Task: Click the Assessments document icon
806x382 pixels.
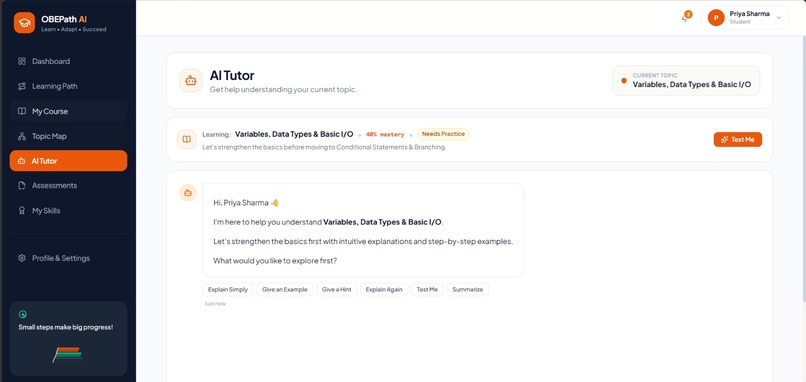Action: pos(22,186)
